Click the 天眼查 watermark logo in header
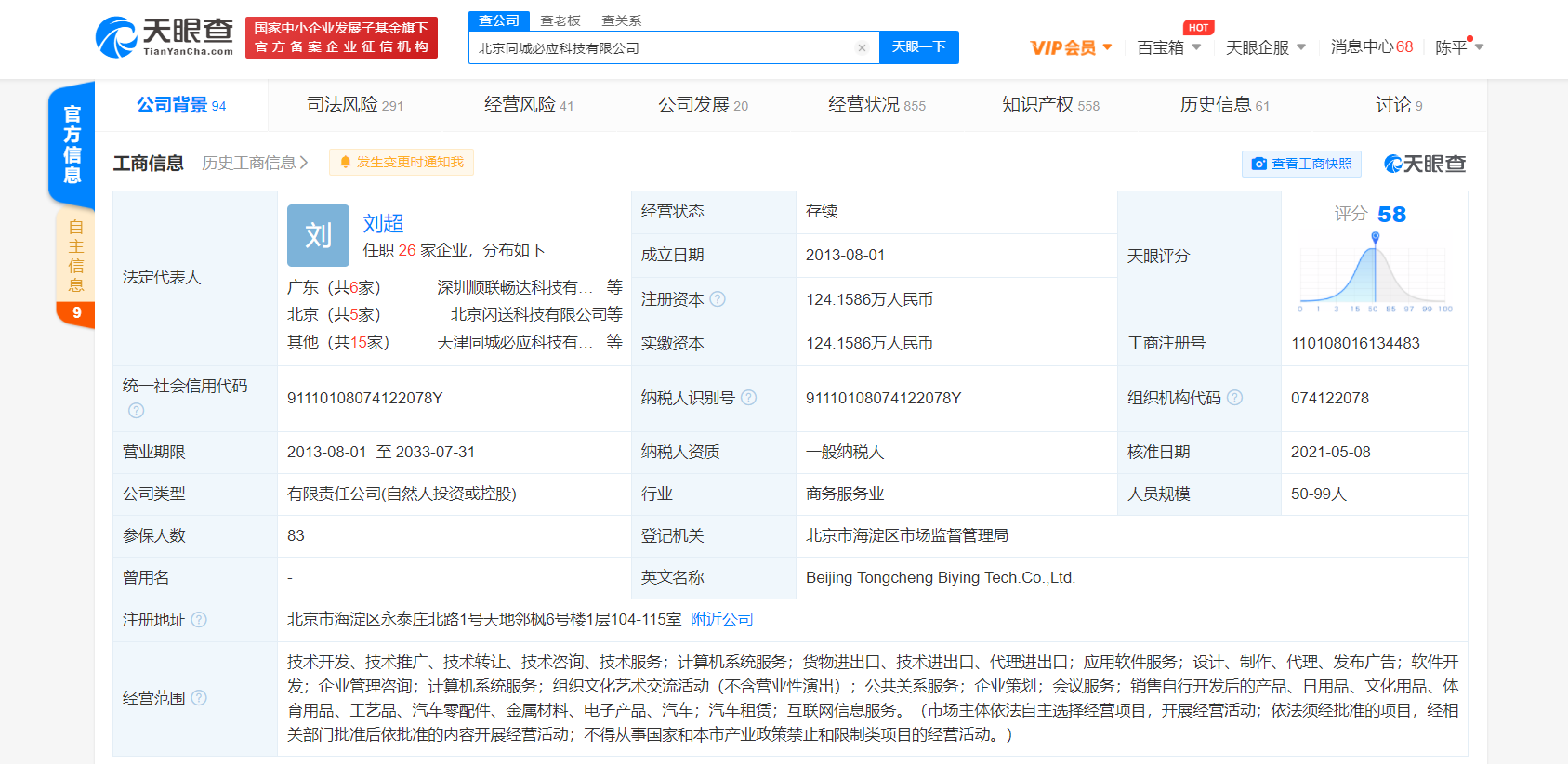The width and height of the screenshot is (1568, 764). (1425, 164)
